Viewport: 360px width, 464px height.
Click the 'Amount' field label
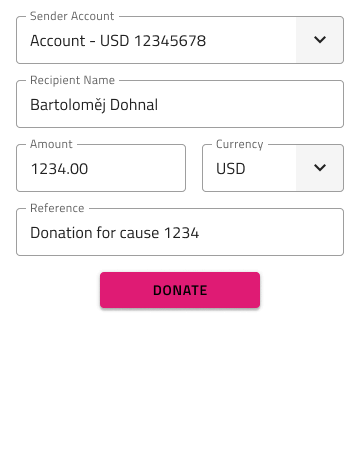(51, 144)
